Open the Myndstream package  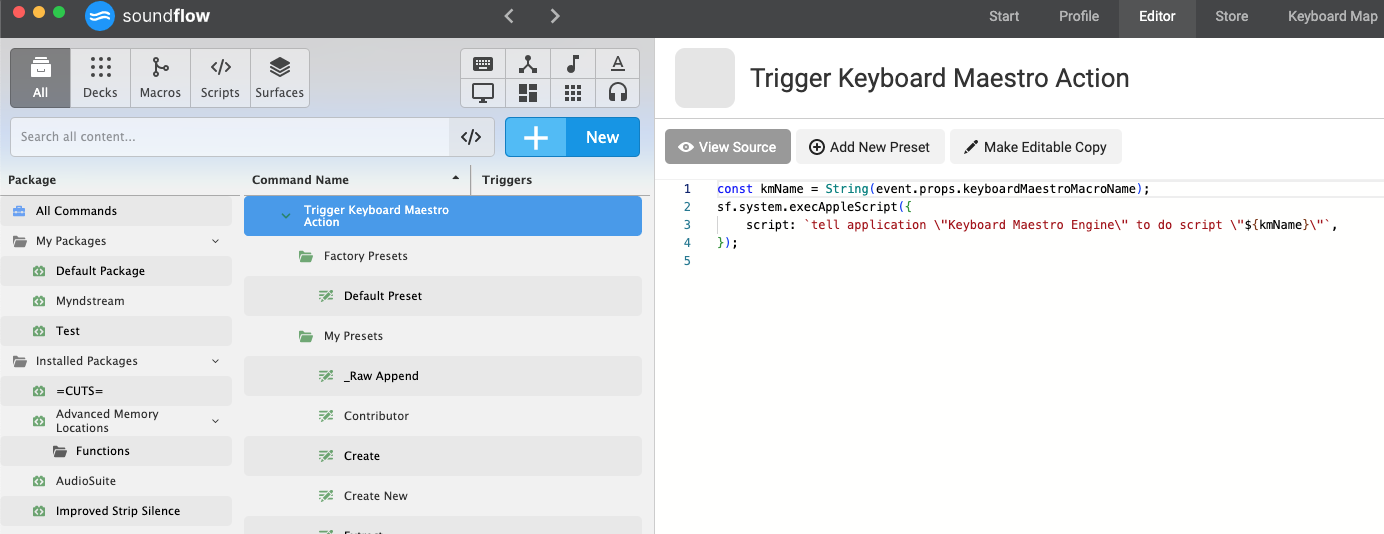point(116,301)
